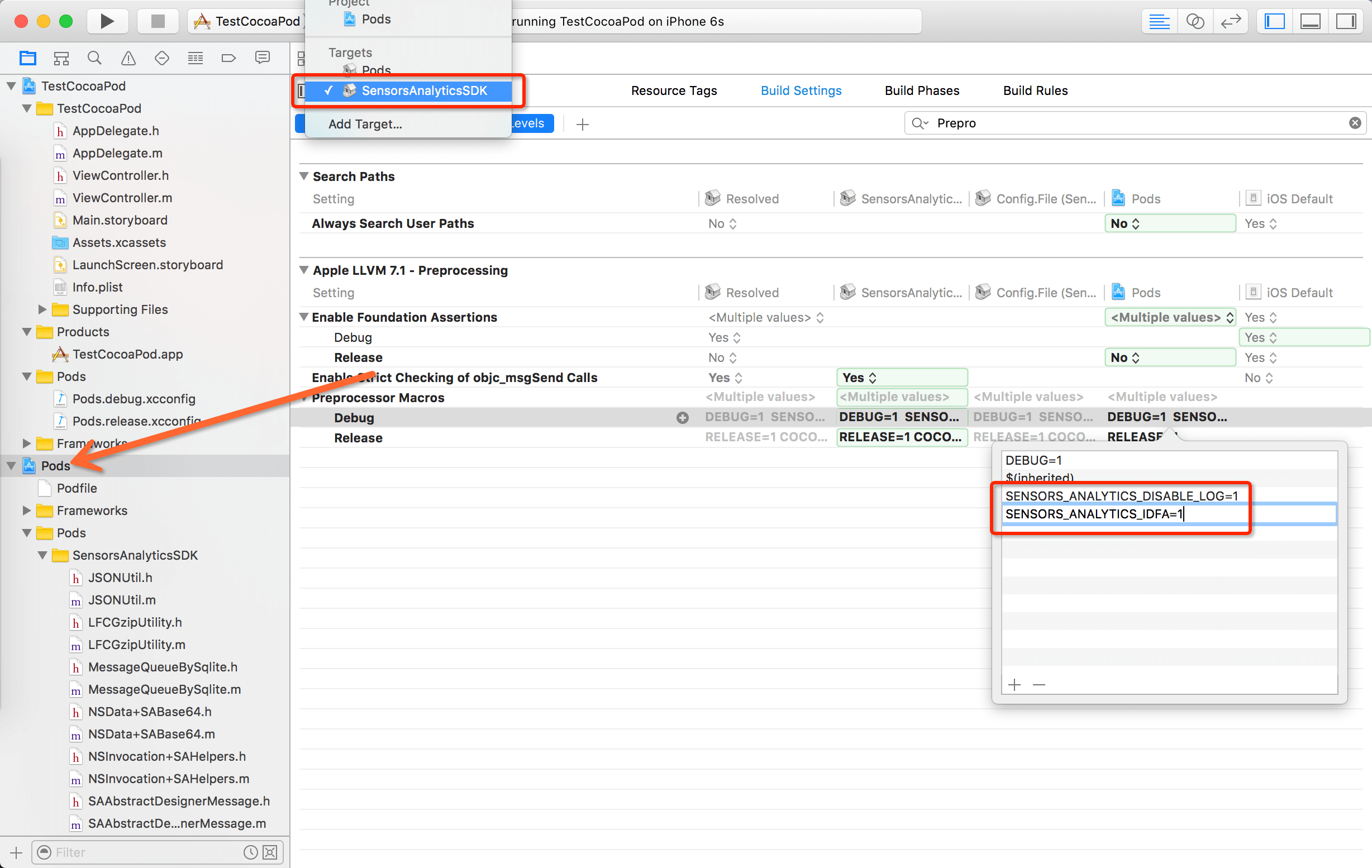Click navigator bottom add (+) button
This screenshot has height=868, width=1372.
16,852
